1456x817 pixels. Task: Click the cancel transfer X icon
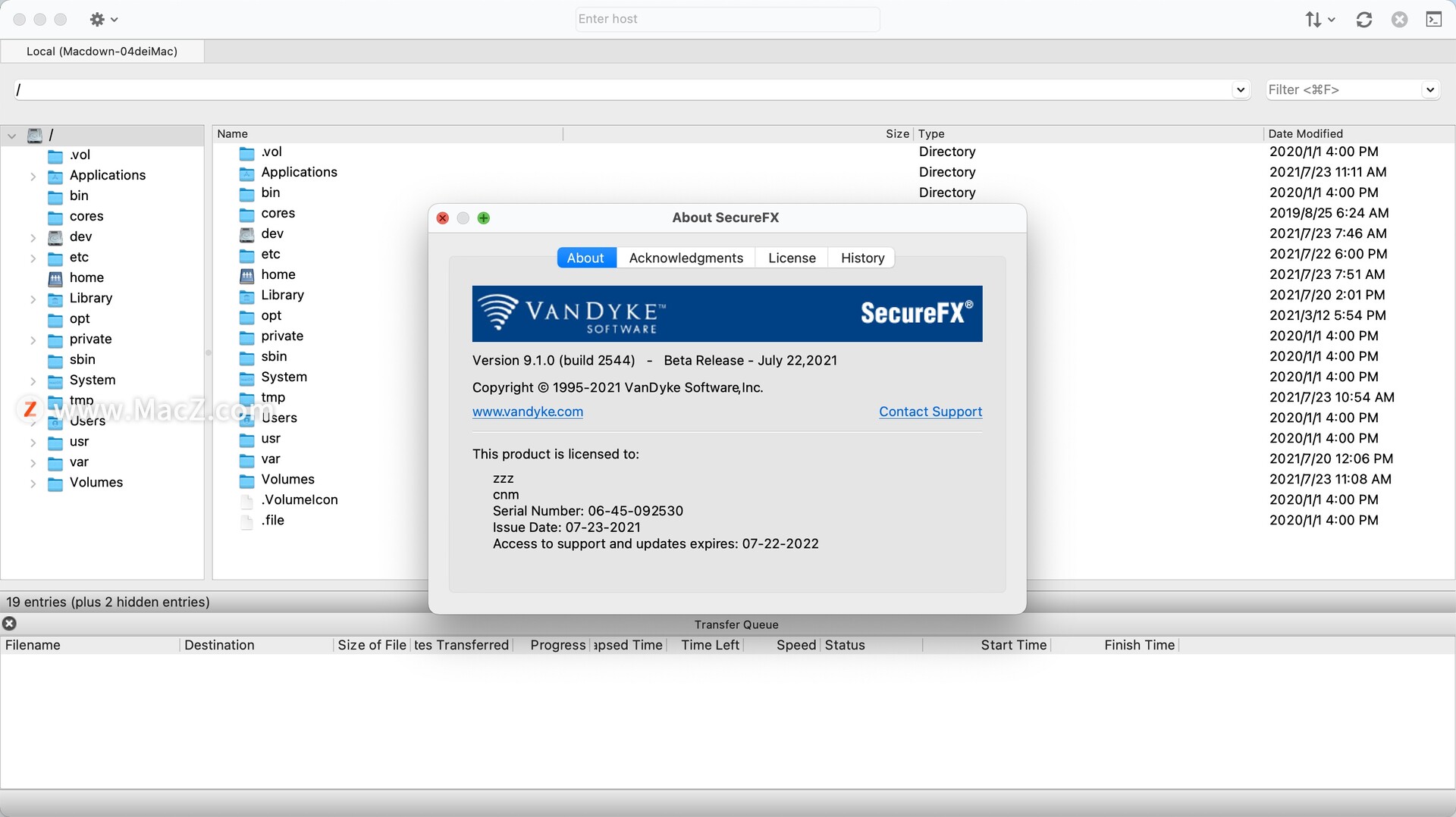tap(1399, 20)
